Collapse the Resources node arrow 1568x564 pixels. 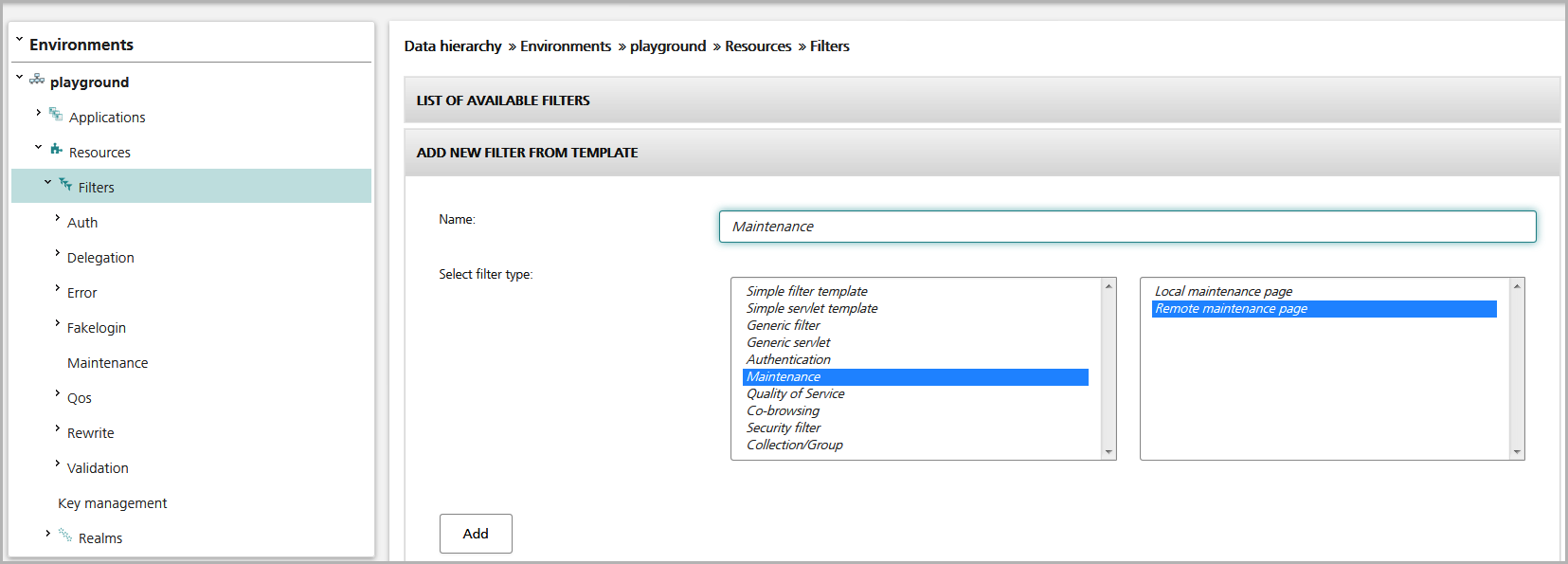38,147
